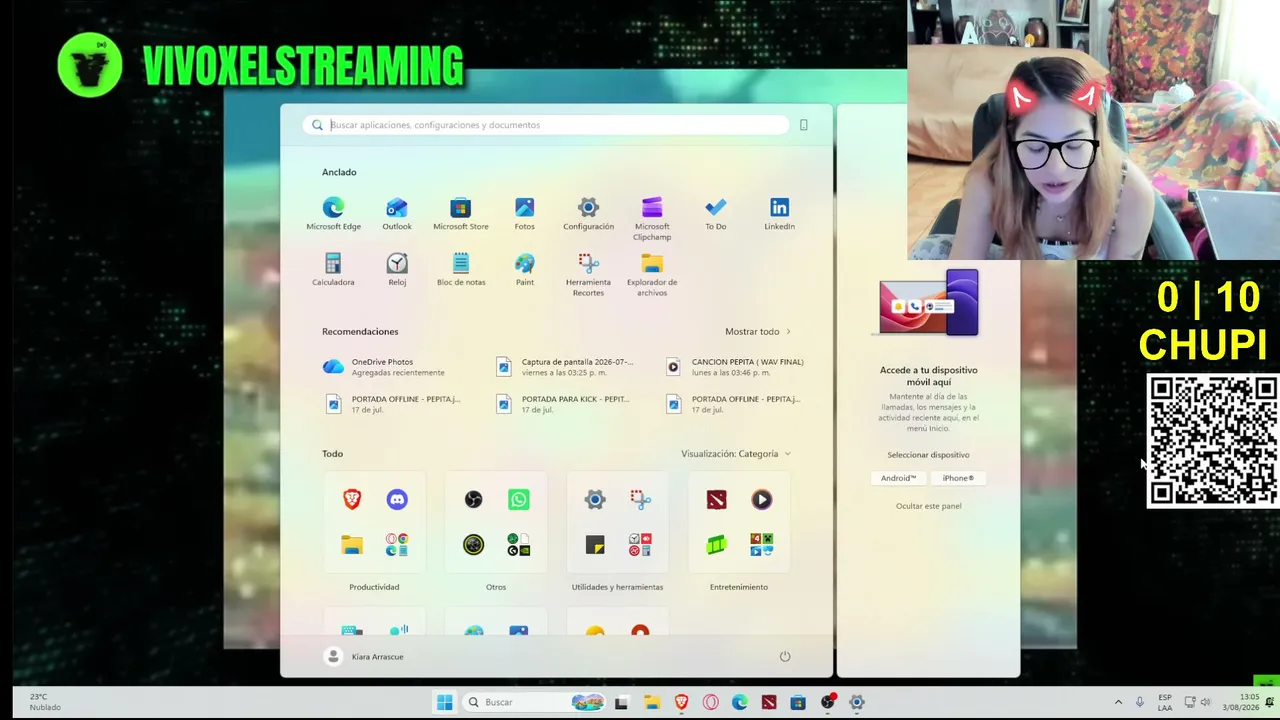1280x720 pixels.
Task: Open LinkedIn from pinned apps
Action: coord(780,213)
